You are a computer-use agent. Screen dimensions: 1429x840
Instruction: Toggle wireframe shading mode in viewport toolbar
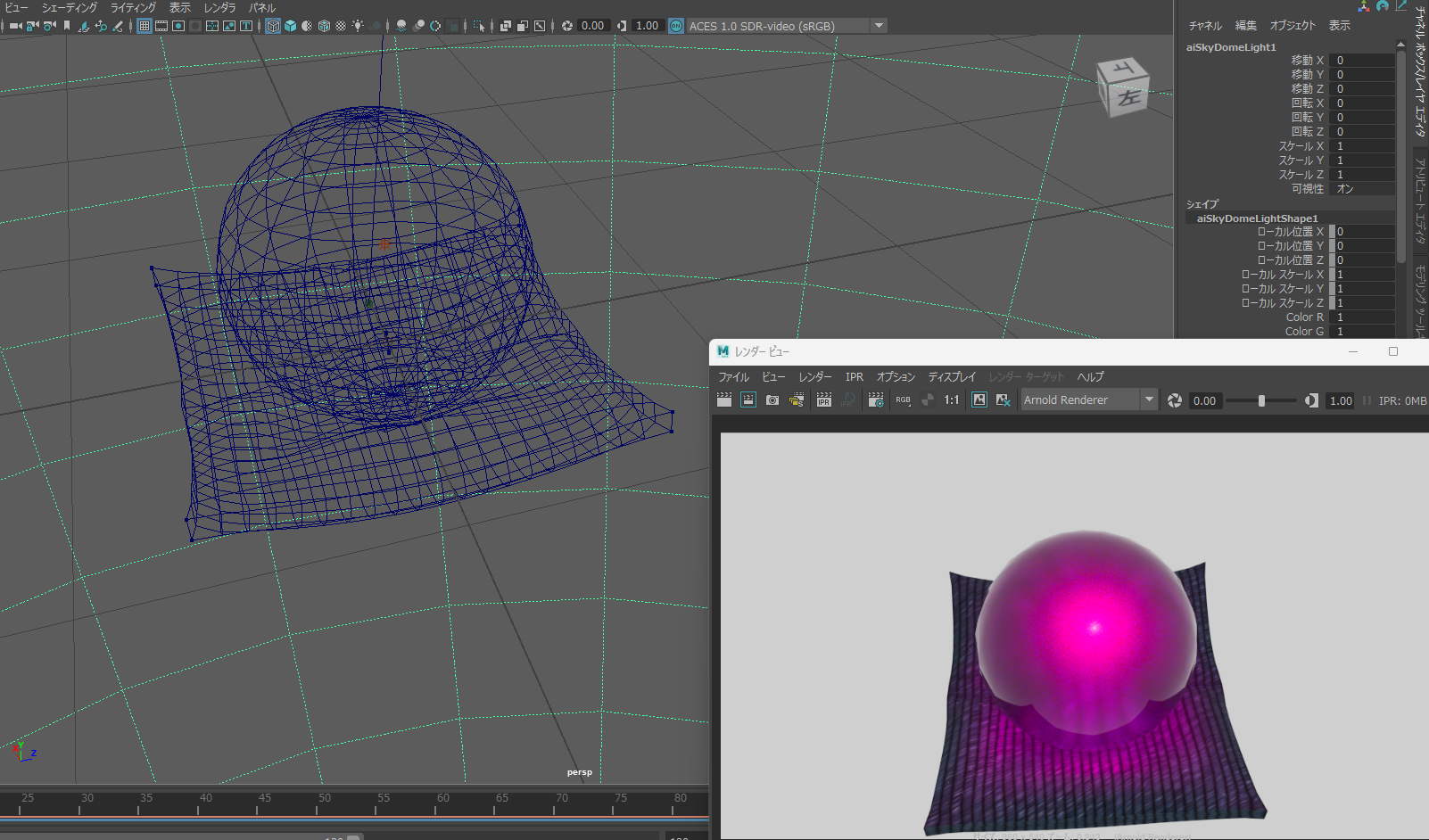(273, 26)
